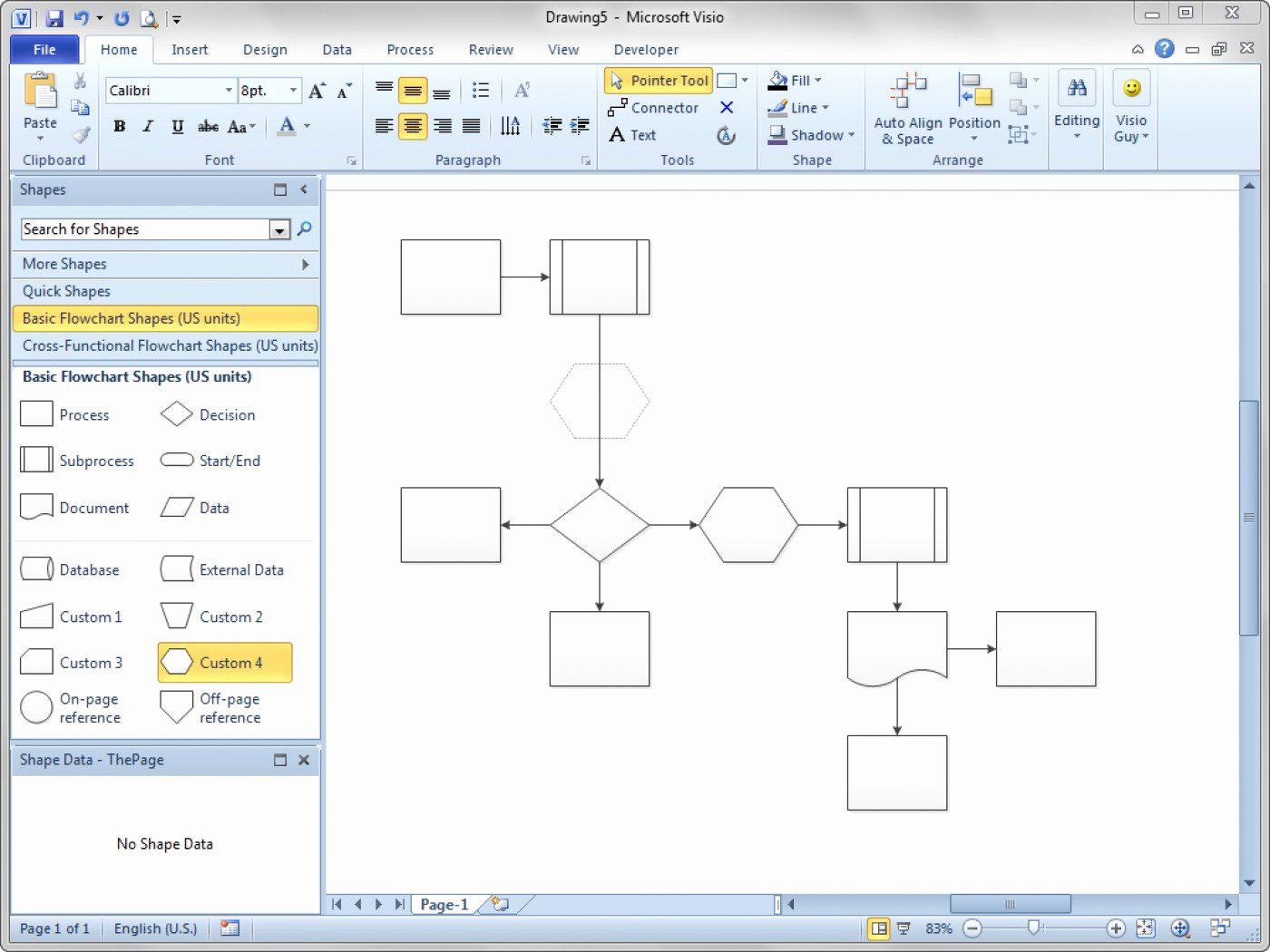Open the font color dropdown arrow

(x=308, y=126)
